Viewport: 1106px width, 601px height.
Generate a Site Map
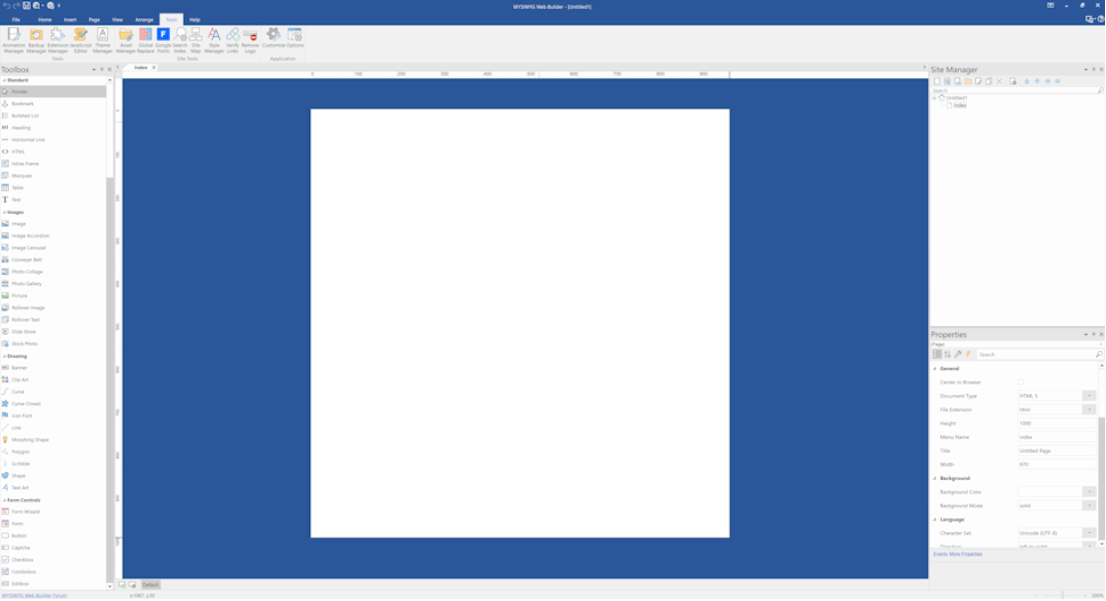(196, 40)
